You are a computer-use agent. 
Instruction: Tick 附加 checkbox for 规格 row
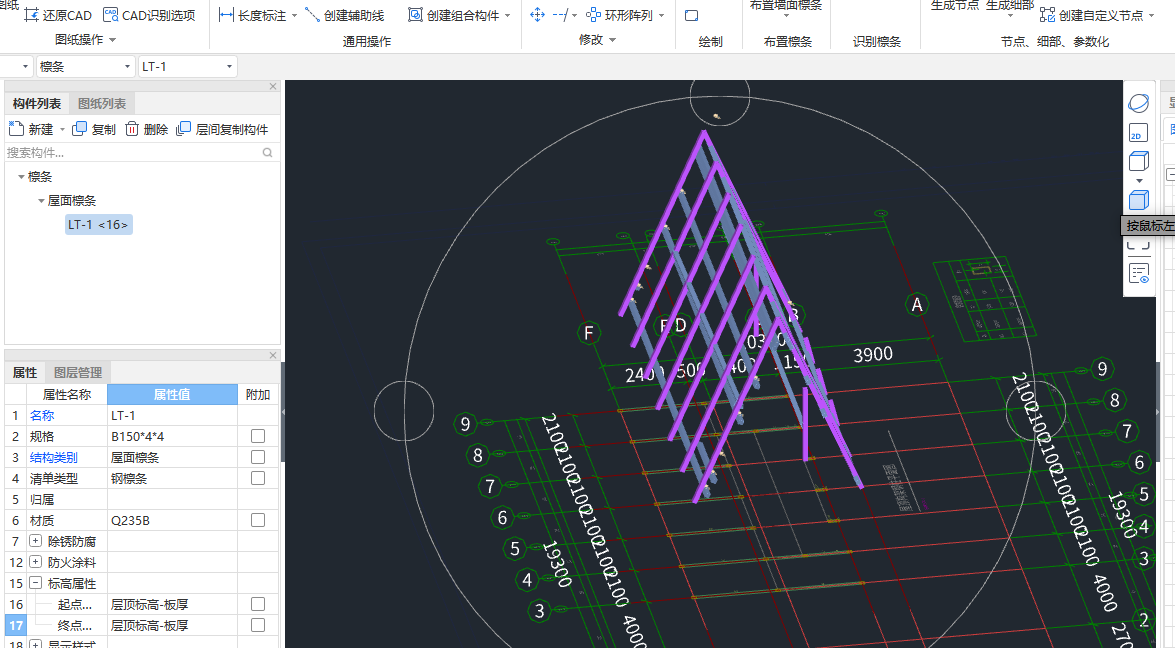258,436
